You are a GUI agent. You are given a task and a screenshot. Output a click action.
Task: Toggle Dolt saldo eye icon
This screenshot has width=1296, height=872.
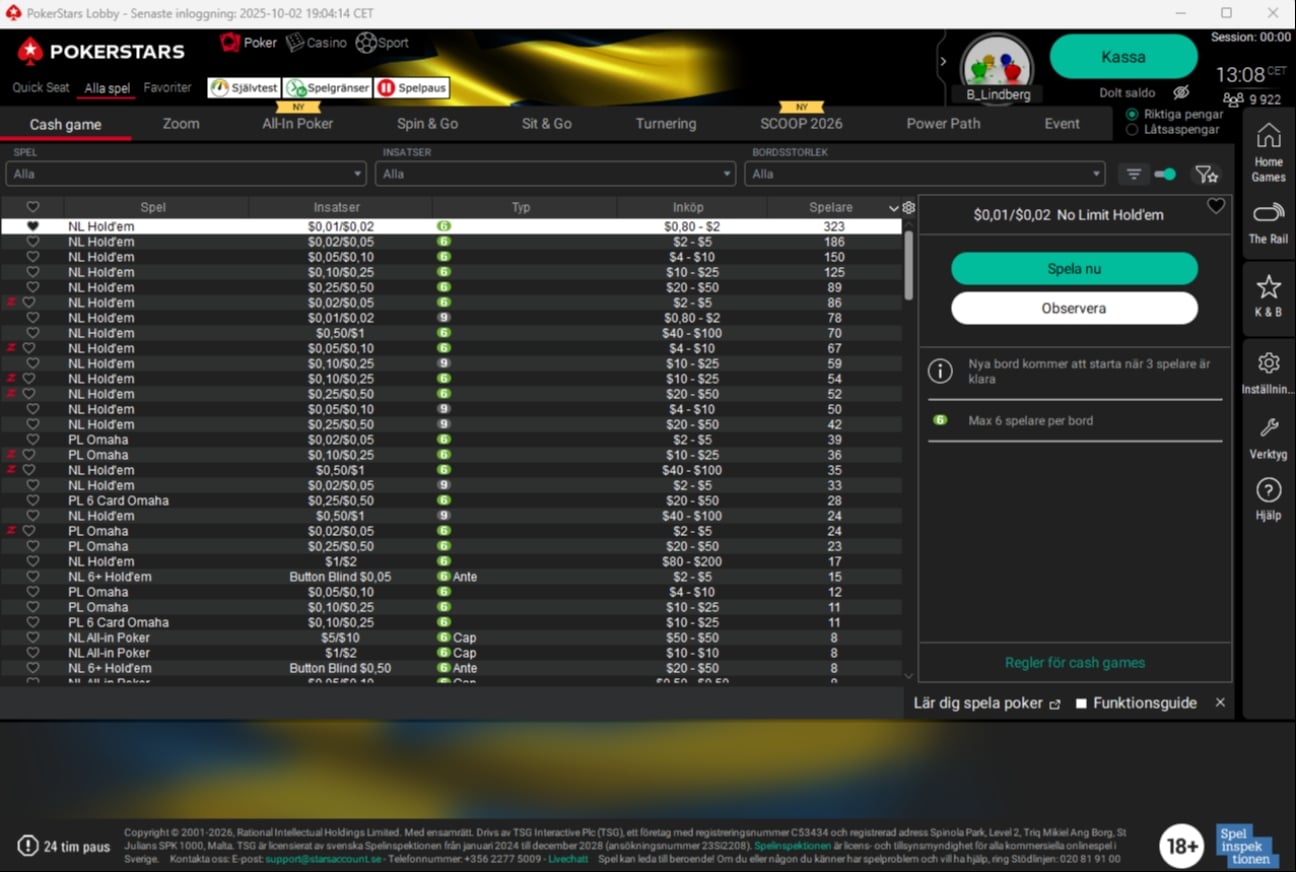coord(1181,92)
